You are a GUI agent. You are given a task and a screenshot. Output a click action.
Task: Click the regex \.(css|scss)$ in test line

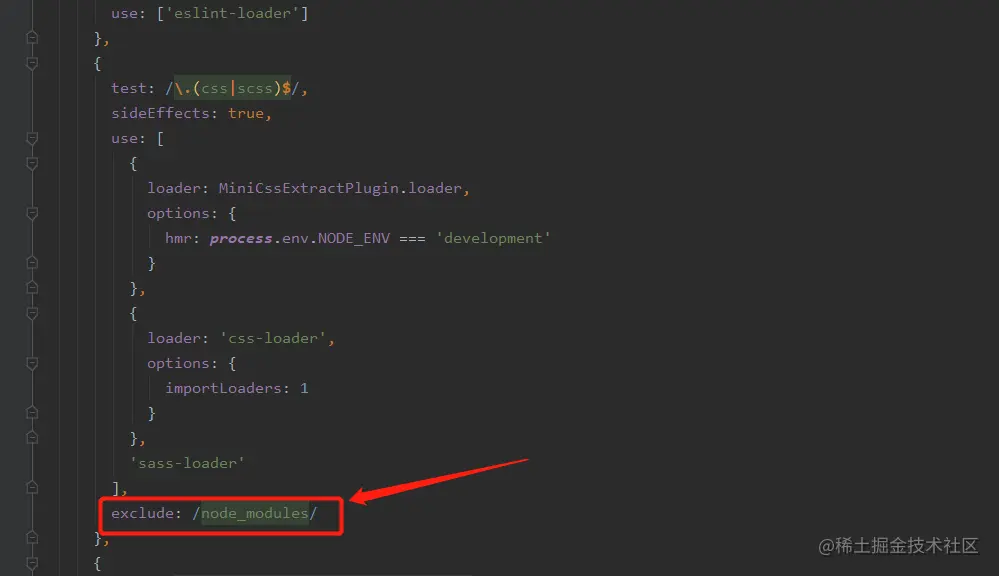[233, 88]
